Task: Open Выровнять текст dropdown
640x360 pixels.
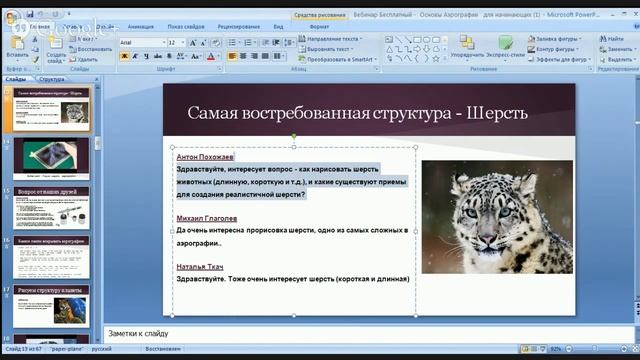Action: (x=326, y=49)
